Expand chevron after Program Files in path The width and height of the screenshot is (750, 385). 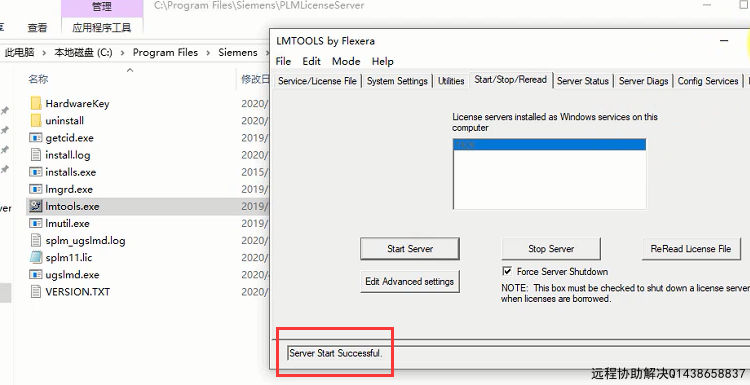(x=208, y=53)
